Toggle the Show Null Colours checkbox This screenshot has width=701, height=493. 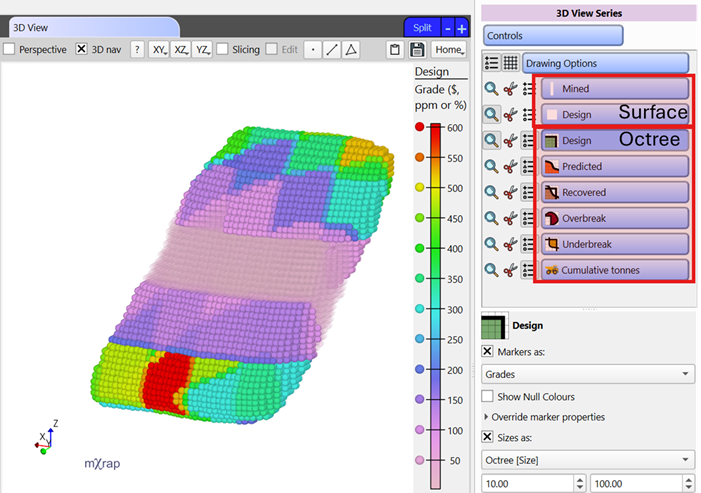click(x=488, y=397)
